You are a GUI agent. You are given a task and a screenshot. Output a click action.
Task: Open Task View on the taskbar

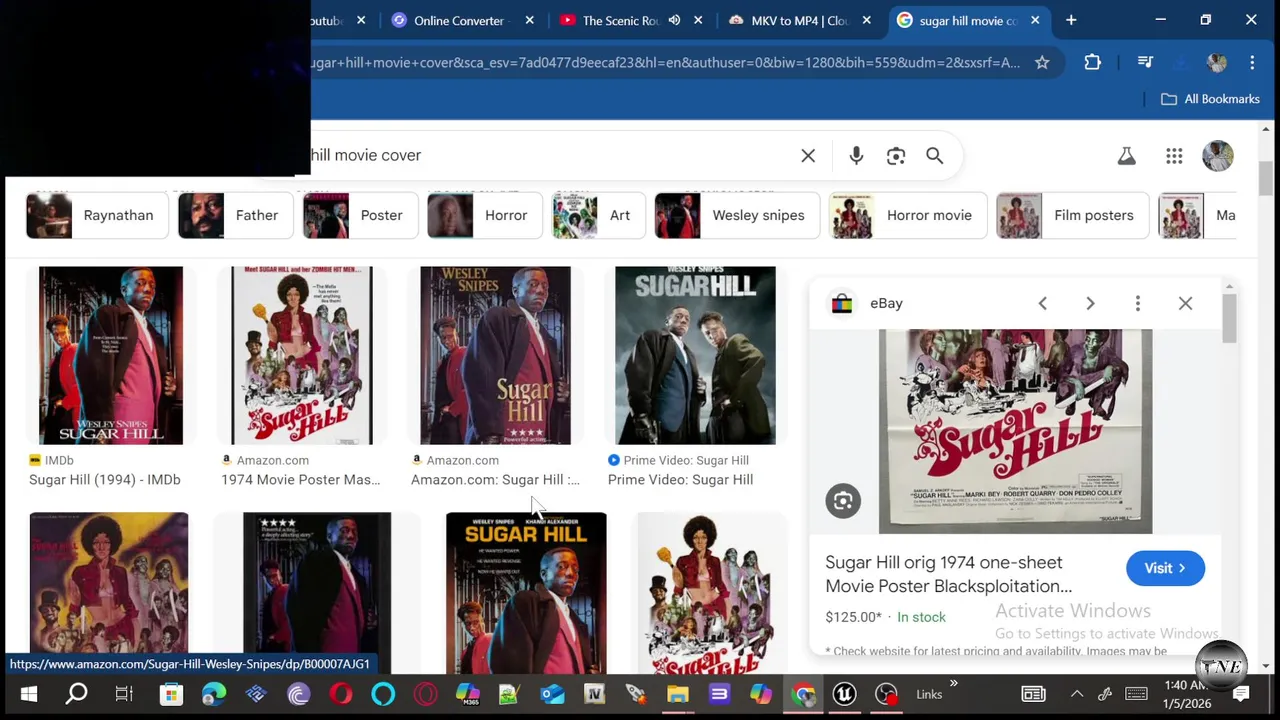point(124,694)
